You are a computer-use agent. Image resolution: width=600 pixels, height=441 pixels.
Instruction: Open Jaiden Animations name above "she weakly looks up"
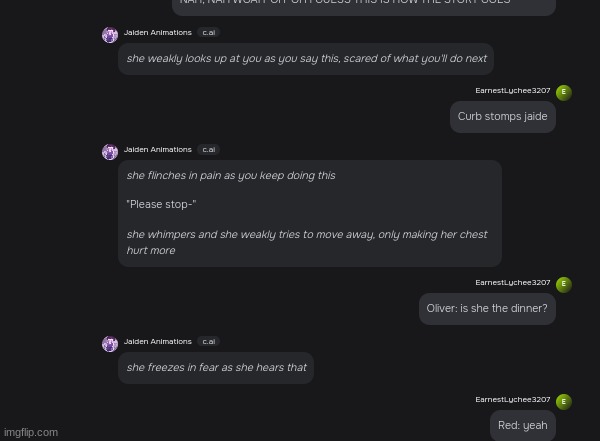pyautogui.click(x=158, y=33)
